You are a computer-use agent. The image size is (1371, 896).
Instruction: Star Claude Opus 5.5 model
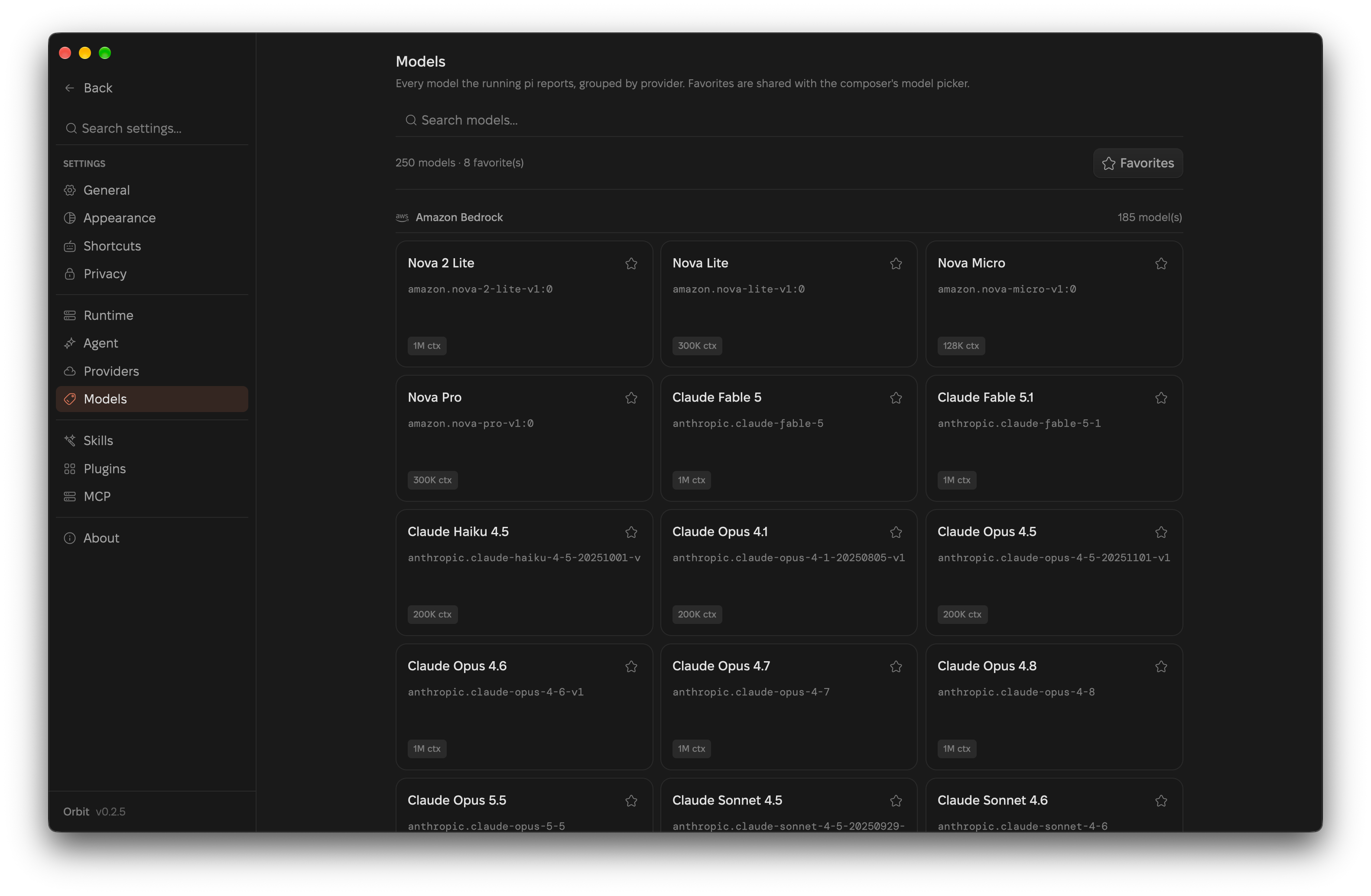[631, 800]
